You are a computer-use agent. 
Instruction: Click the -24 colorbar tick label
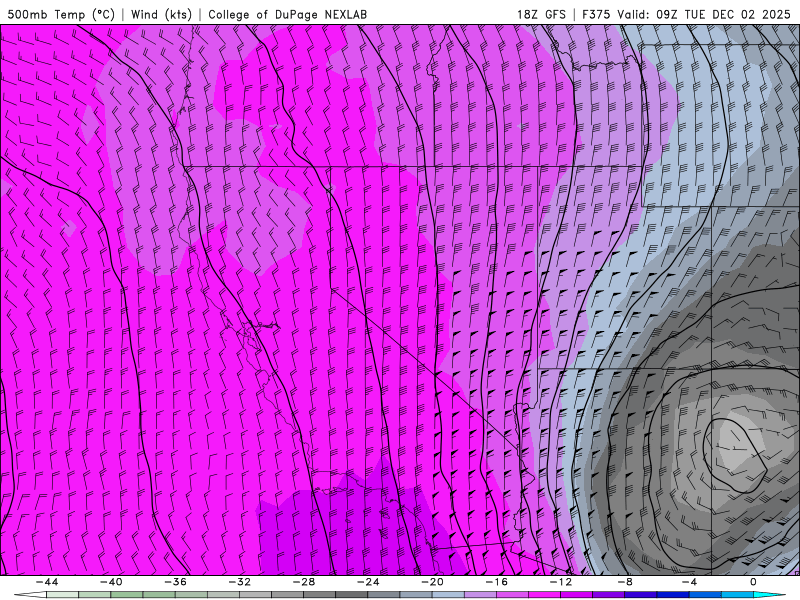pos(368,582)
